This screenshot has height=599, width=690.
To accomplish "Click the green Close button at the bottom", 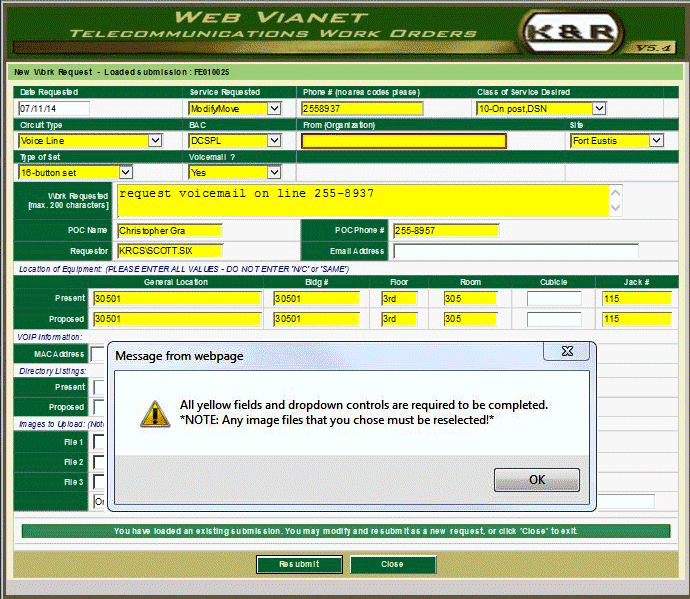I will point(393,564).
